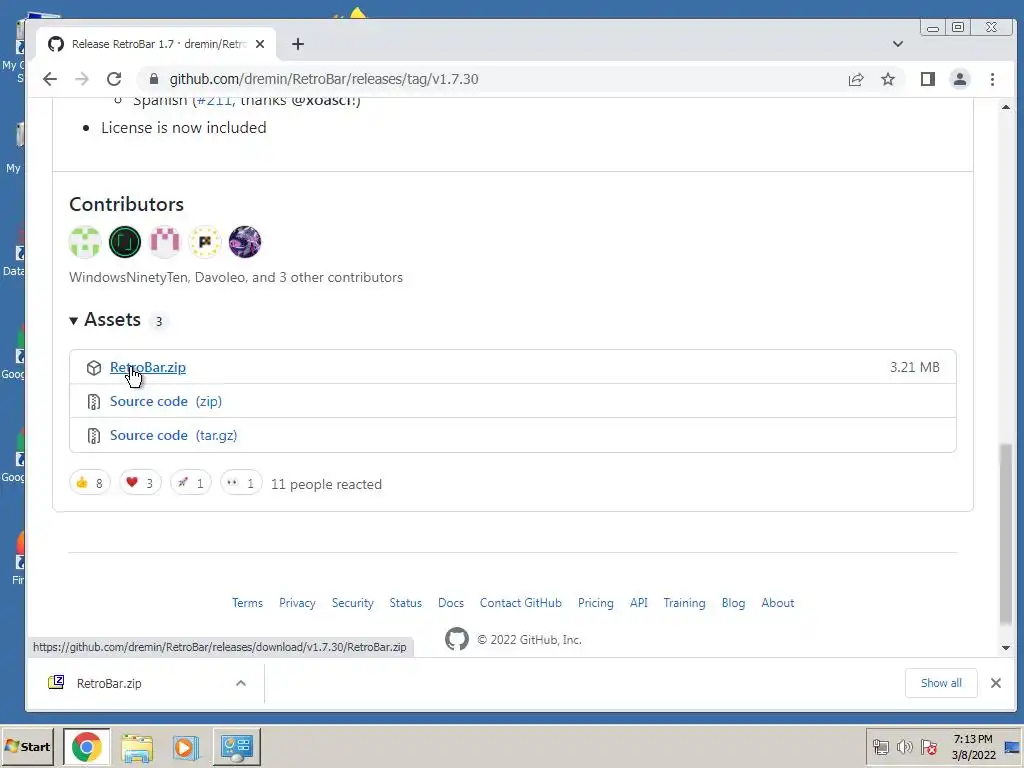Go back to the previous page

coord(50,79)
